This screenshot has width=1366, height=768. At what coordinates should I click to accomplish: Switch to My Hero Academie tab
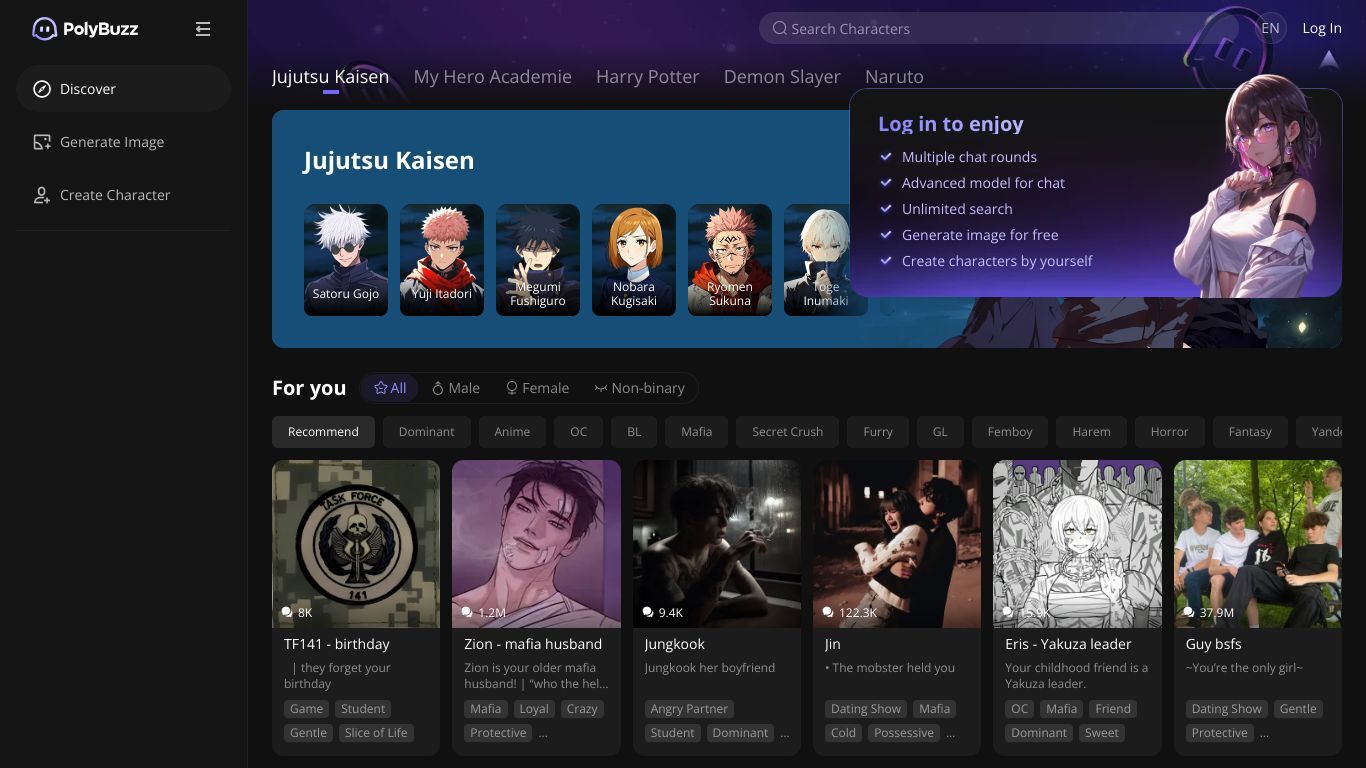coord(492,76)
